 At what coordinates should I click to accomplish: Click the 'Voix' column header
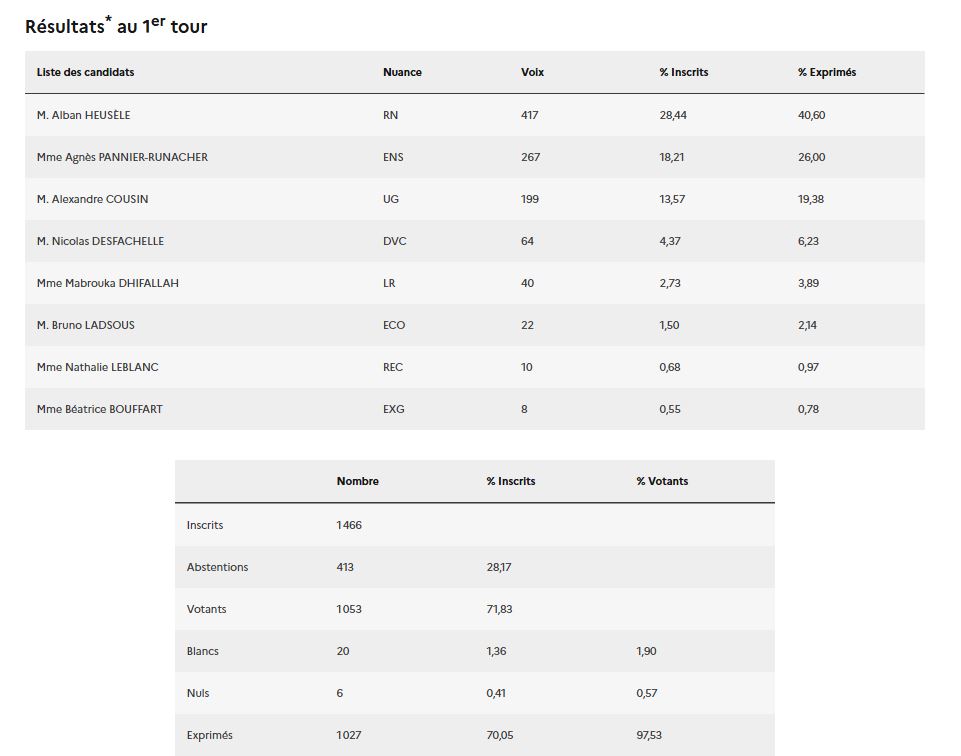coord(532,72)
